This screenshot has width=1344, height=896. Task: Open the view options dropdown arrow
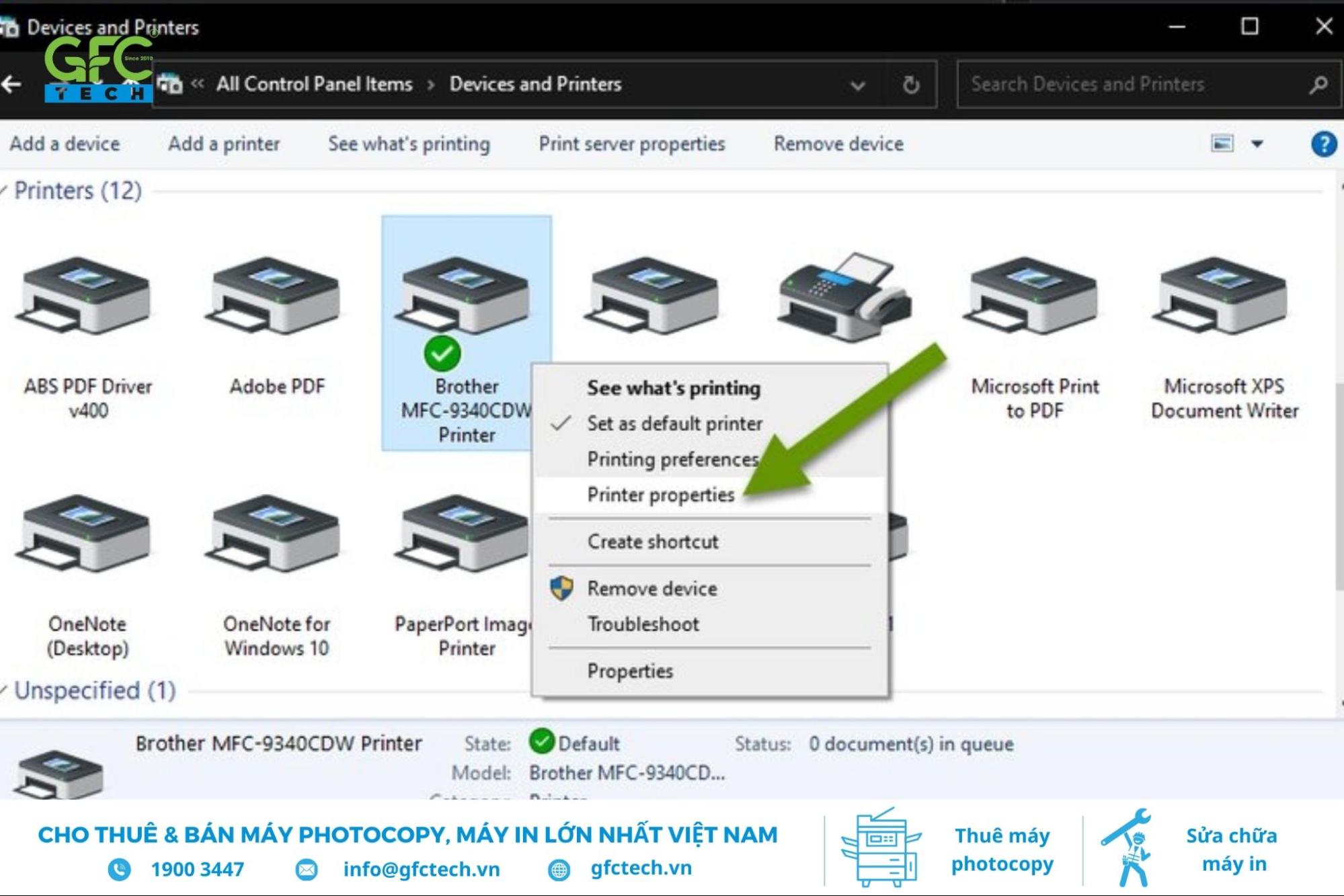1257,144
